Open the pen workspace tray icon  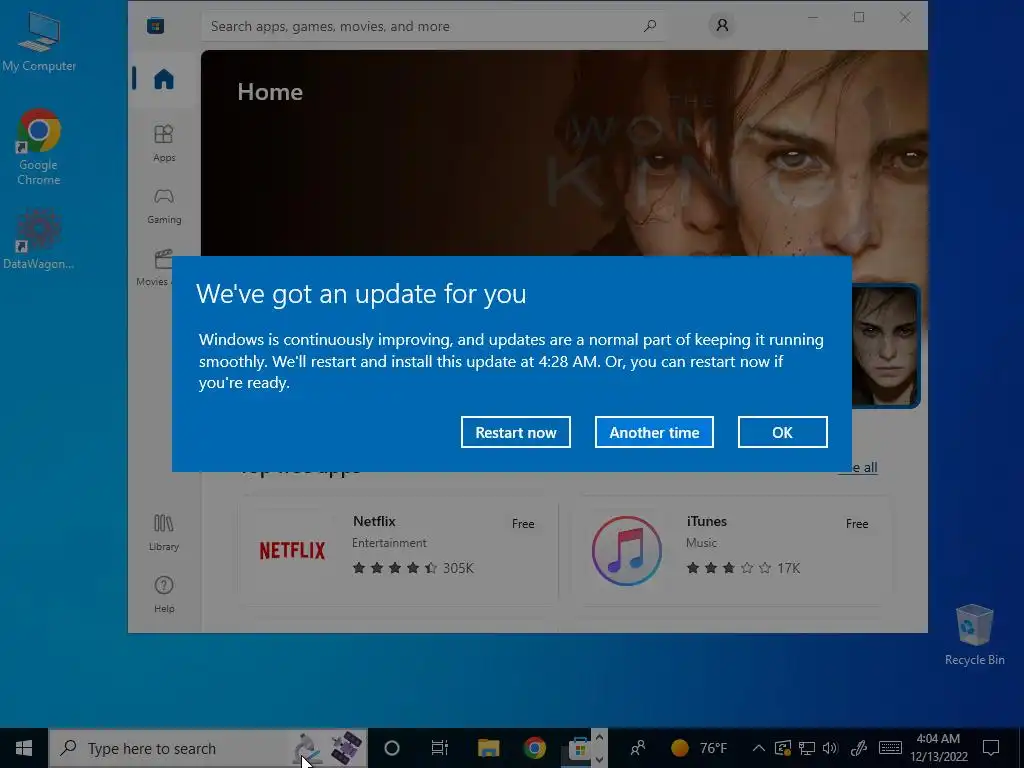tap(859, 748)
